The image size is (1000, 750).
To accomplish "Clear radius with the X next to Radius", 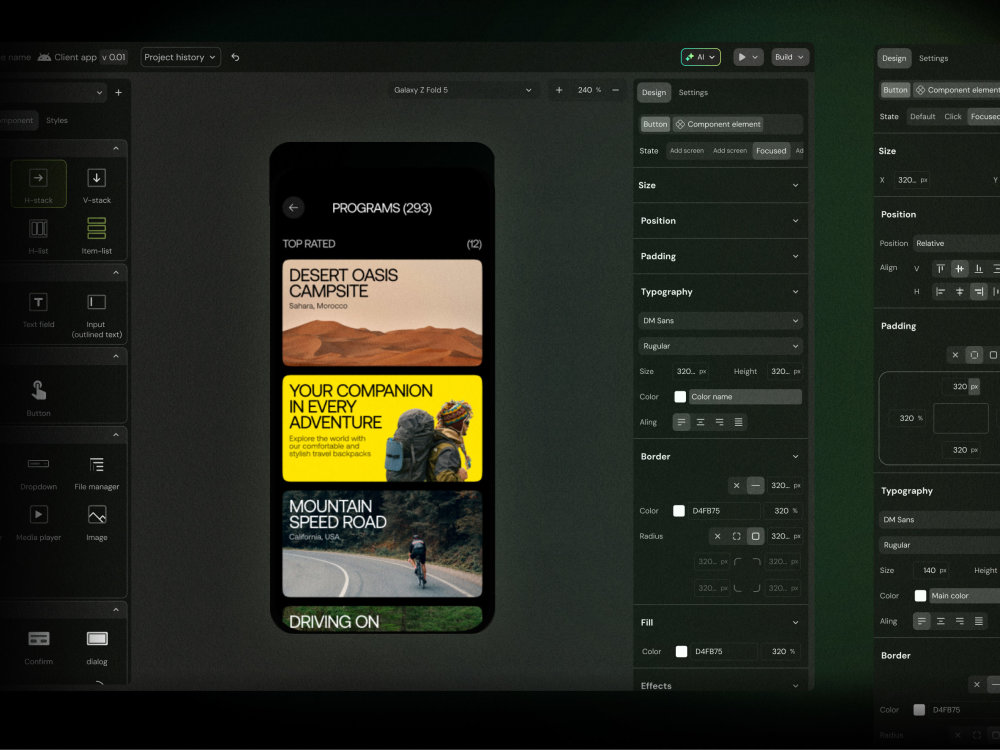I will click(x=717, y=536).
